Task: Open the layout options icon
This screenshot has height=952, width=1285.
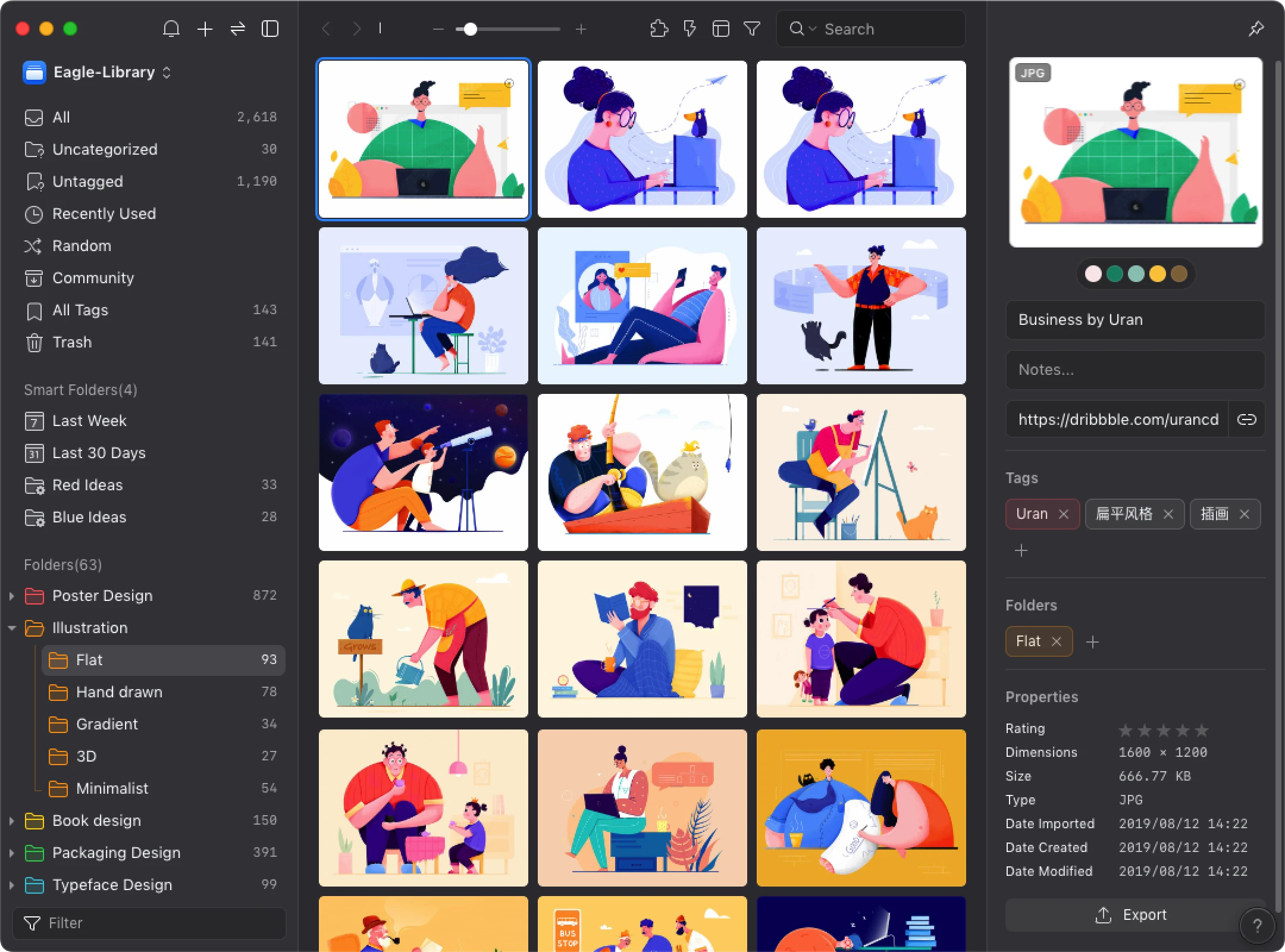Action: 721,29
